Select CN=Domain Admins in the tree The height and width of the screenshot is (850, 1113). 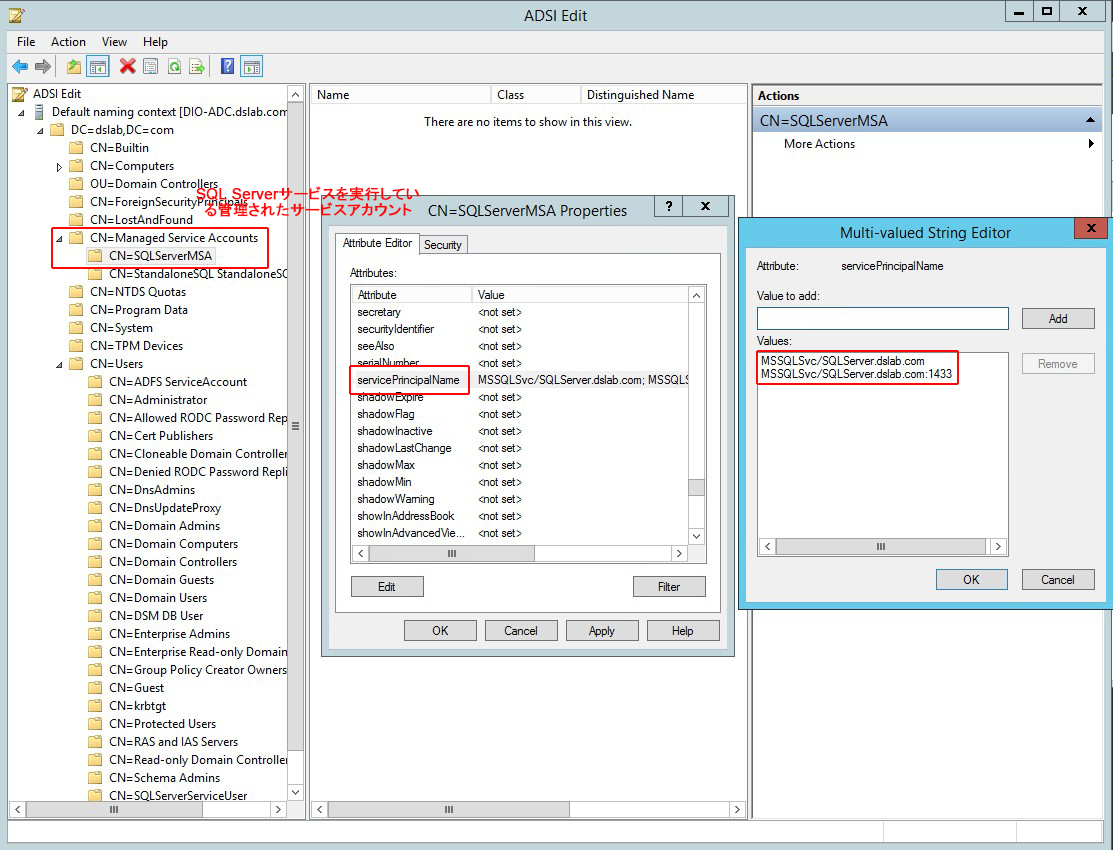coord(164,526)
